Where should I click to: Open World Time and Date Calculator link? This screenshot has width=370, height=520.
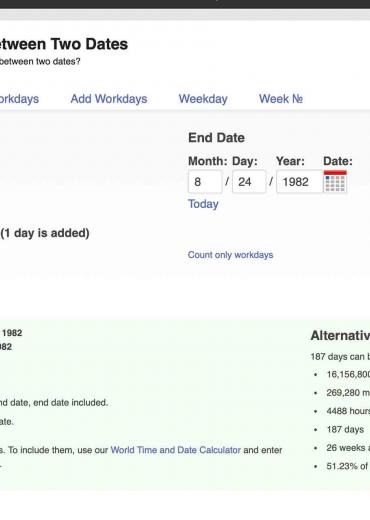176,450
